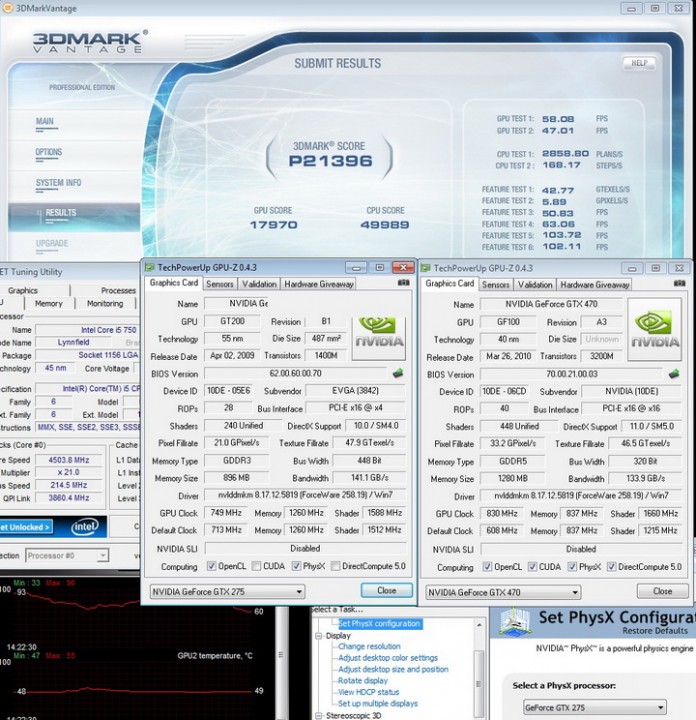Open Adjust desktop size and position link
Viewport: 696px width, 720px height.
pos(393,669)
